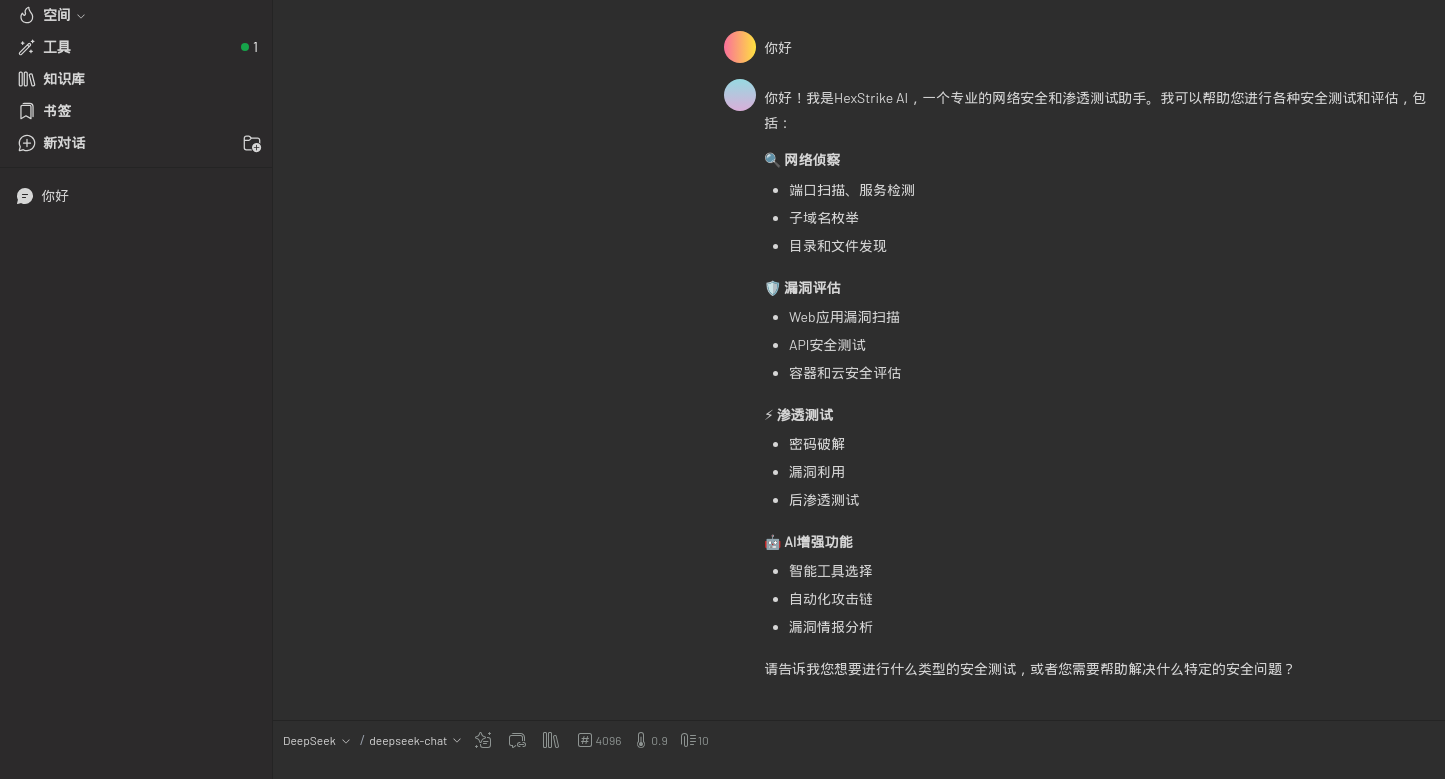Select the 你好 chat title in conversation
The image size is (1445, 779).
778,47
